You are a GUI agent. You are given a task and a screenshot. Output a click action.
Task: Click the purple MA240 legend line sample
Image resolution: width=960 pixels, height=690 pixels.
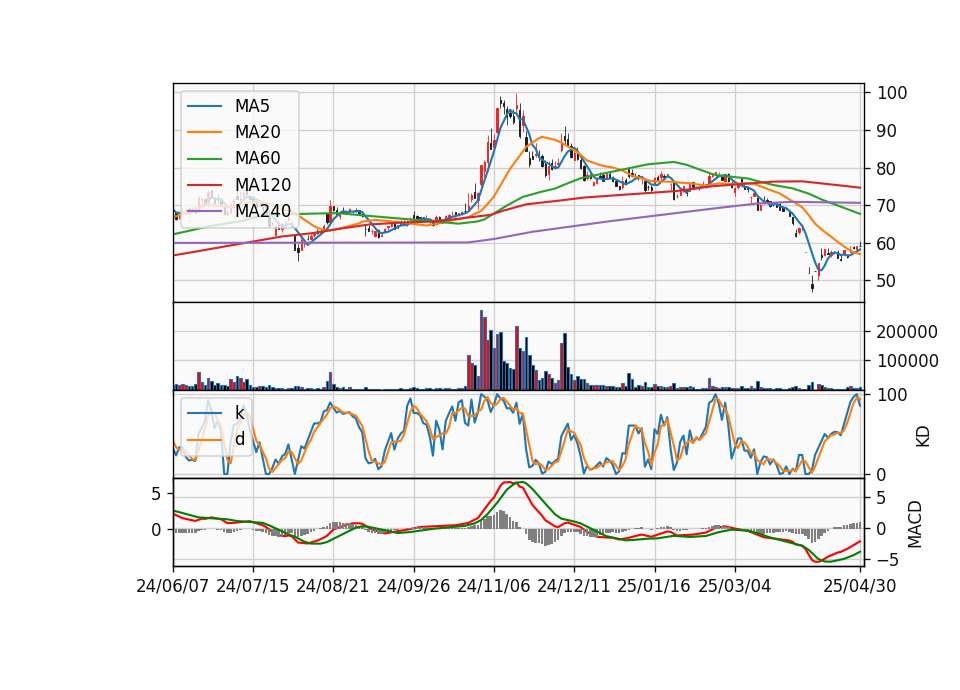(204, 211)
